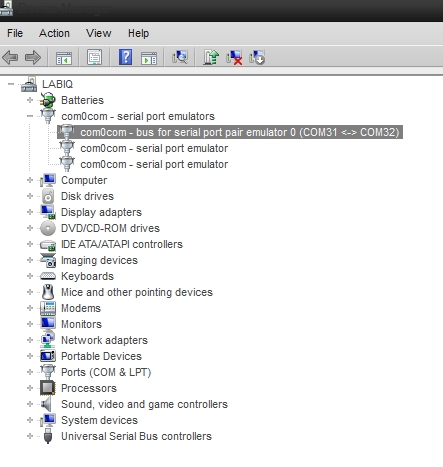Click the Universal Serial Bus controllers plug icon
The height and width of the screenshot is (467, 443).
pos(48,436)
